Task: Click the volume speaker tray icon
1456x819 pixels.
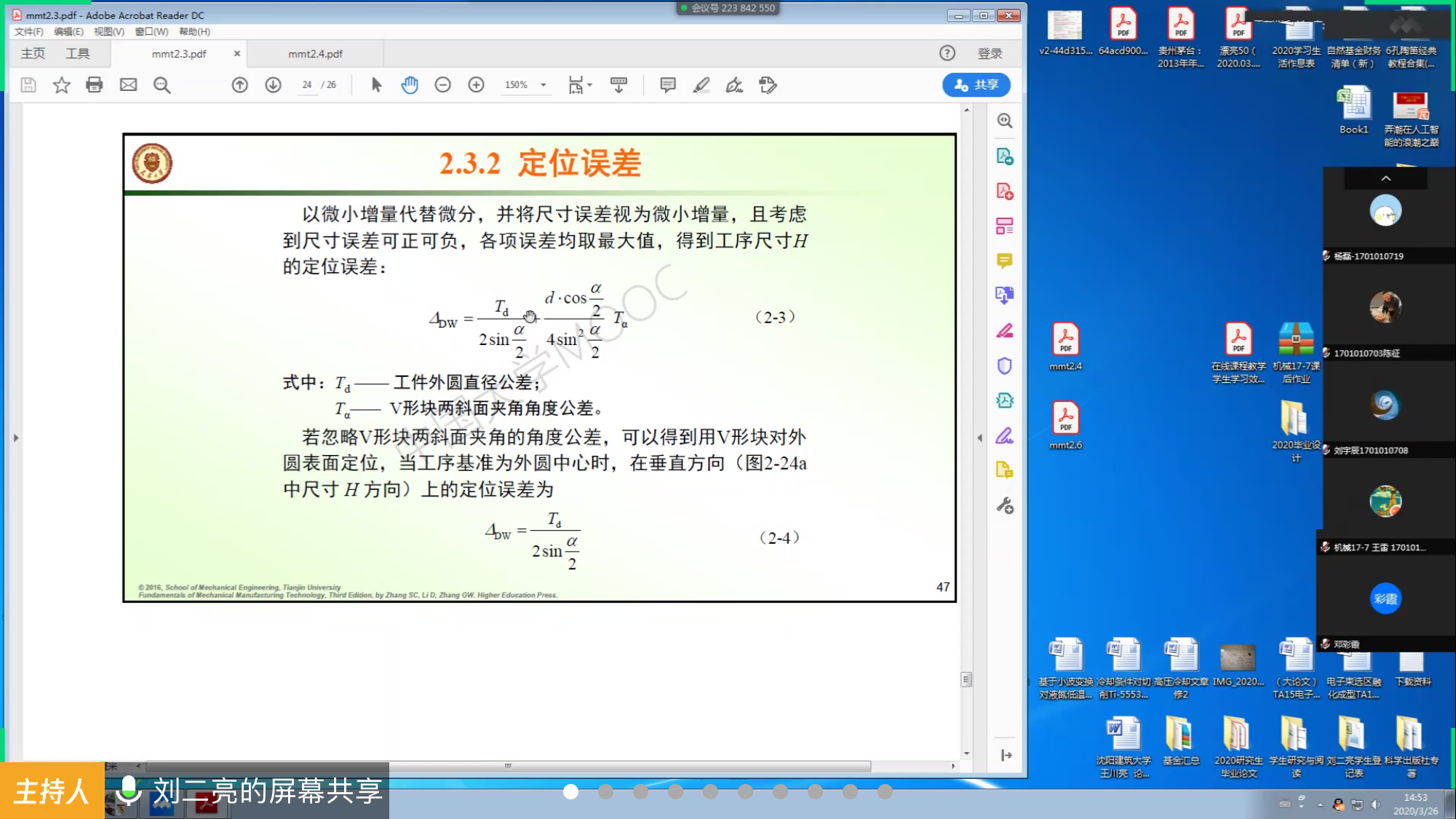Action: [x=1375, y=804]
